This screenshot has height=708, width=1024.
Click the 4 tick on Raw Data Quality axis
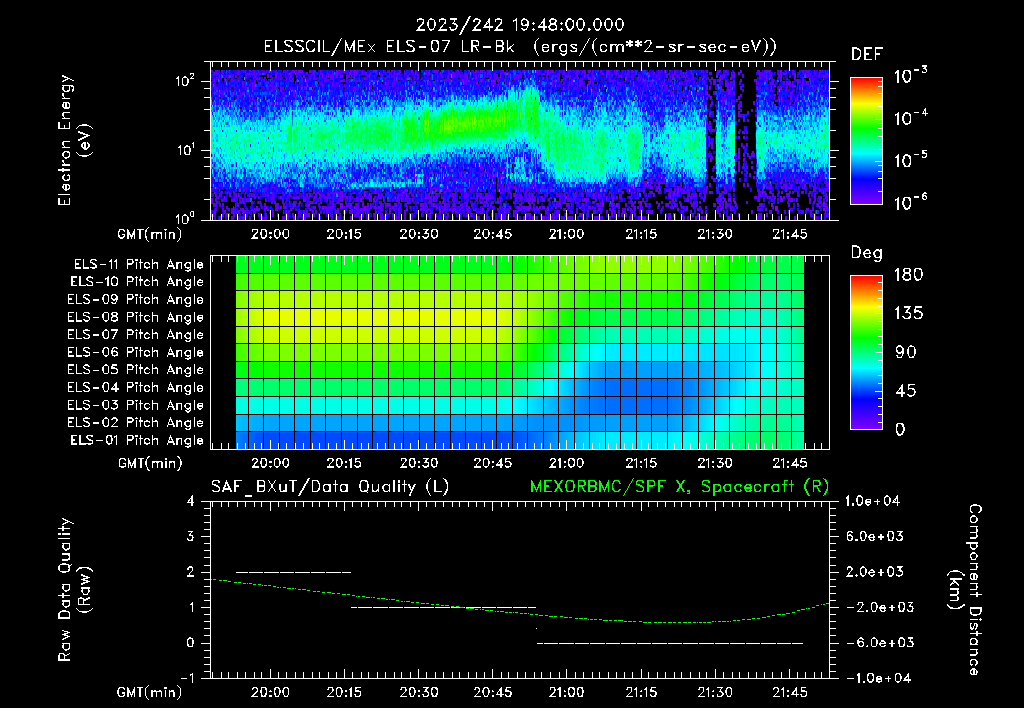pos(191,502)
